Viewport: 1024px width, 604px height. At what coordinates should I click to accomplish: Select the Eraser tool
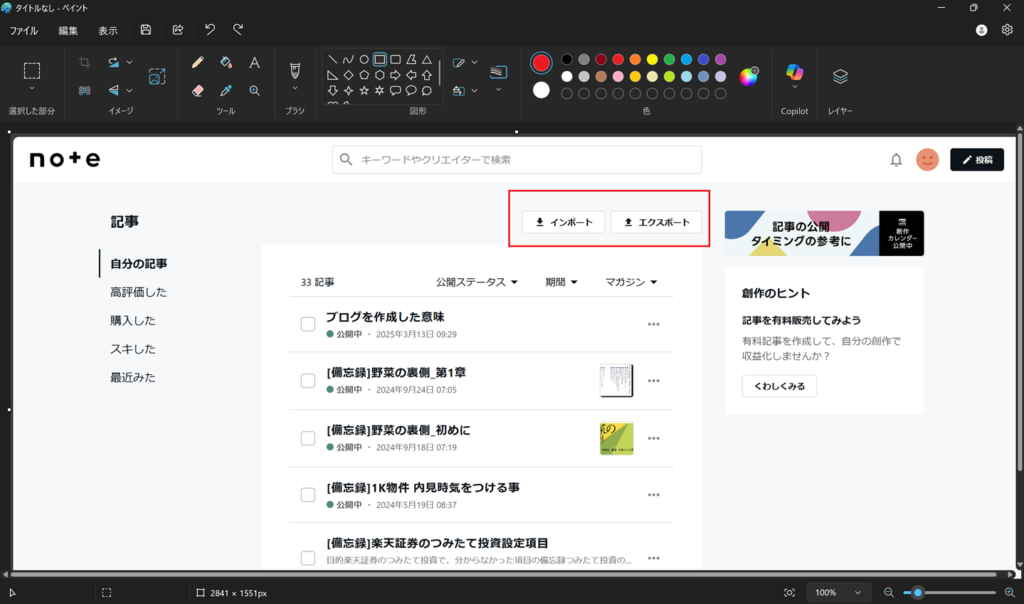(x=197, y=91)
